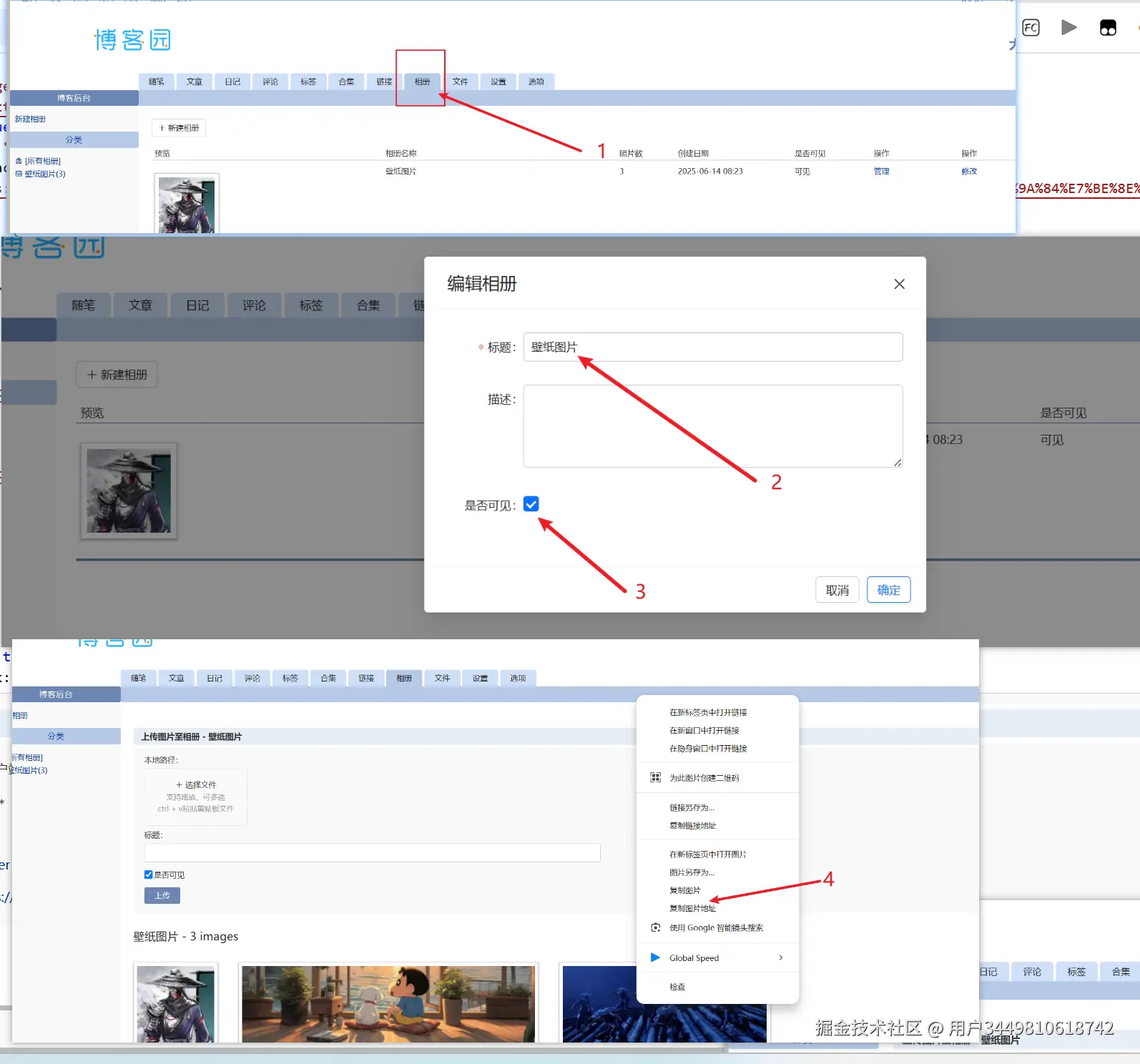Click + 新建相册 button behind the dialog

pyautogui.click(x=117, y=375)
